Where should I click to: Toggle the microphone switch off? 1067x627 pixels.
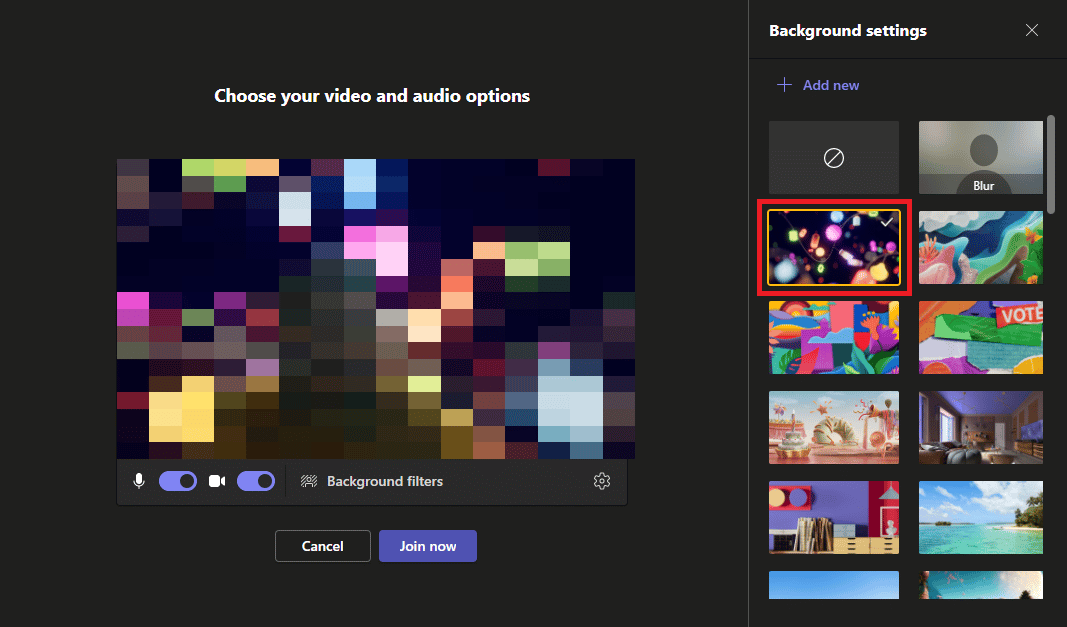coord(178,481)
